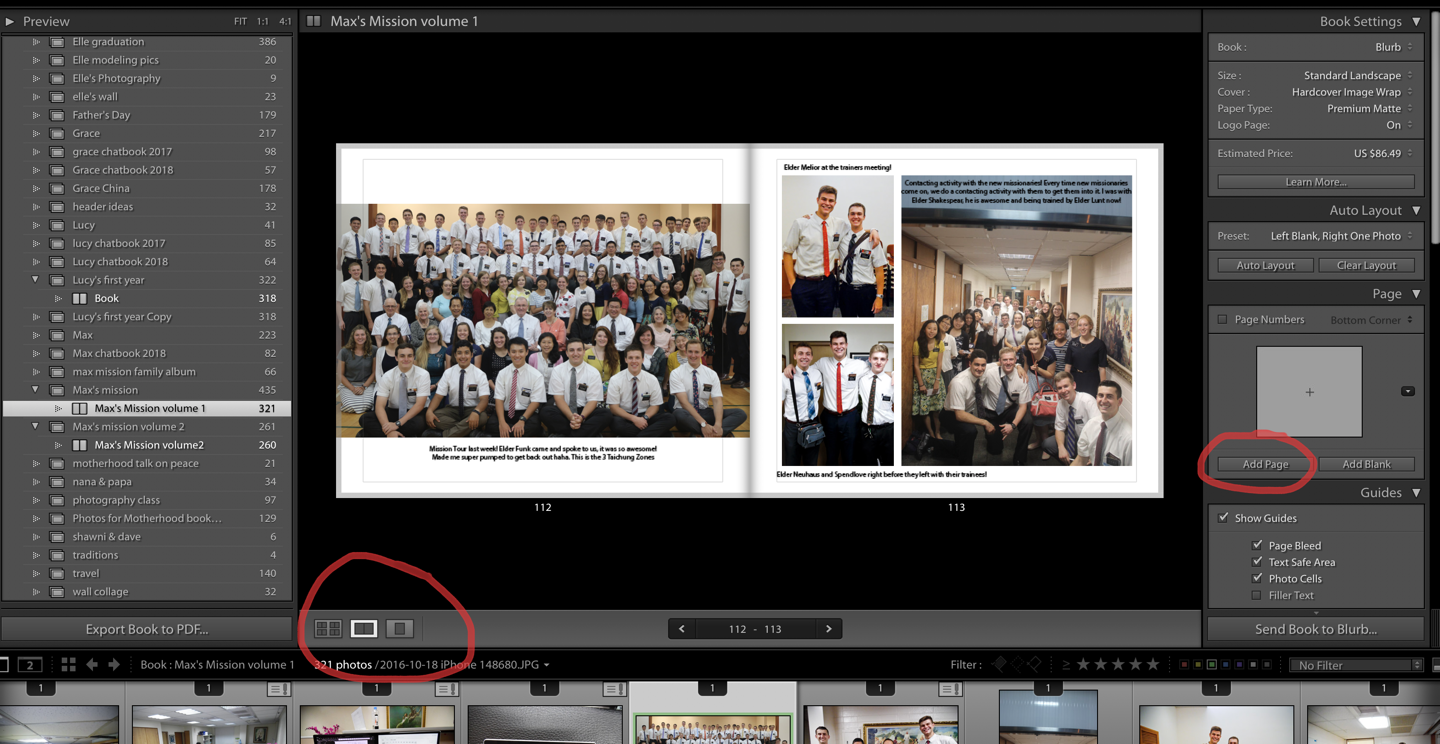Click the page range field 112 - 113
This screenshot has height=744, width=1440.
(x=755, y=629)
